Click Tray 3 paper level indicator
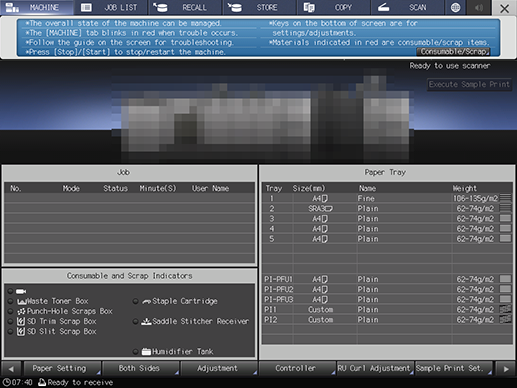517x388 pixels. click(505, 219)
